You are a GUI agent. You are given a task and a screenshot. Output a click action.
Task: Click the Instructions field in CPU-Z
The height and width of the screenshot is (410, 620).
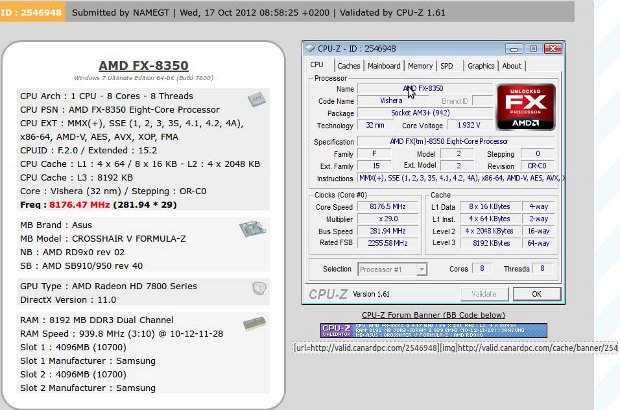click(461, 178)
